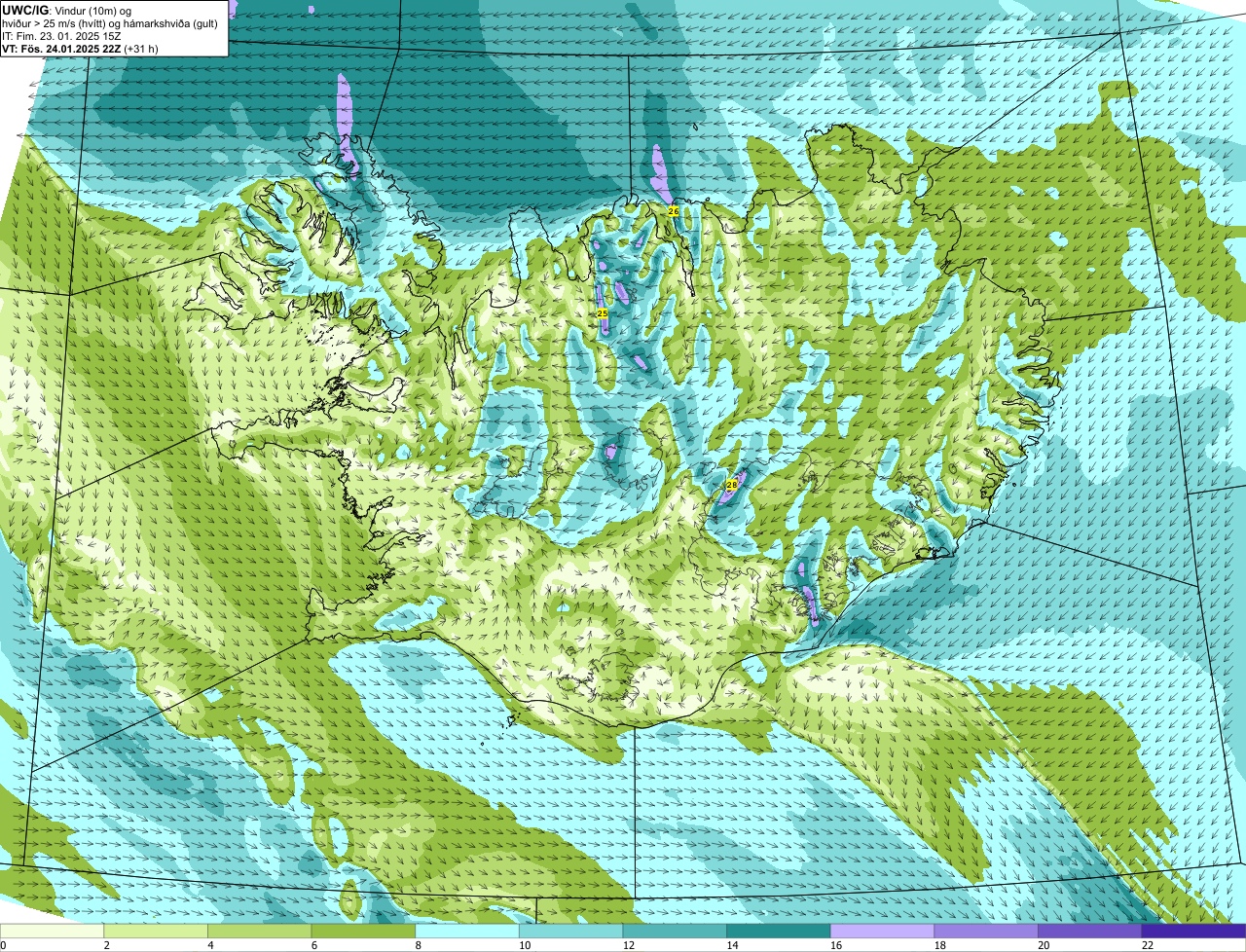Click the scale number 16
The image size is (1246, 952).
tap(836, 945)
